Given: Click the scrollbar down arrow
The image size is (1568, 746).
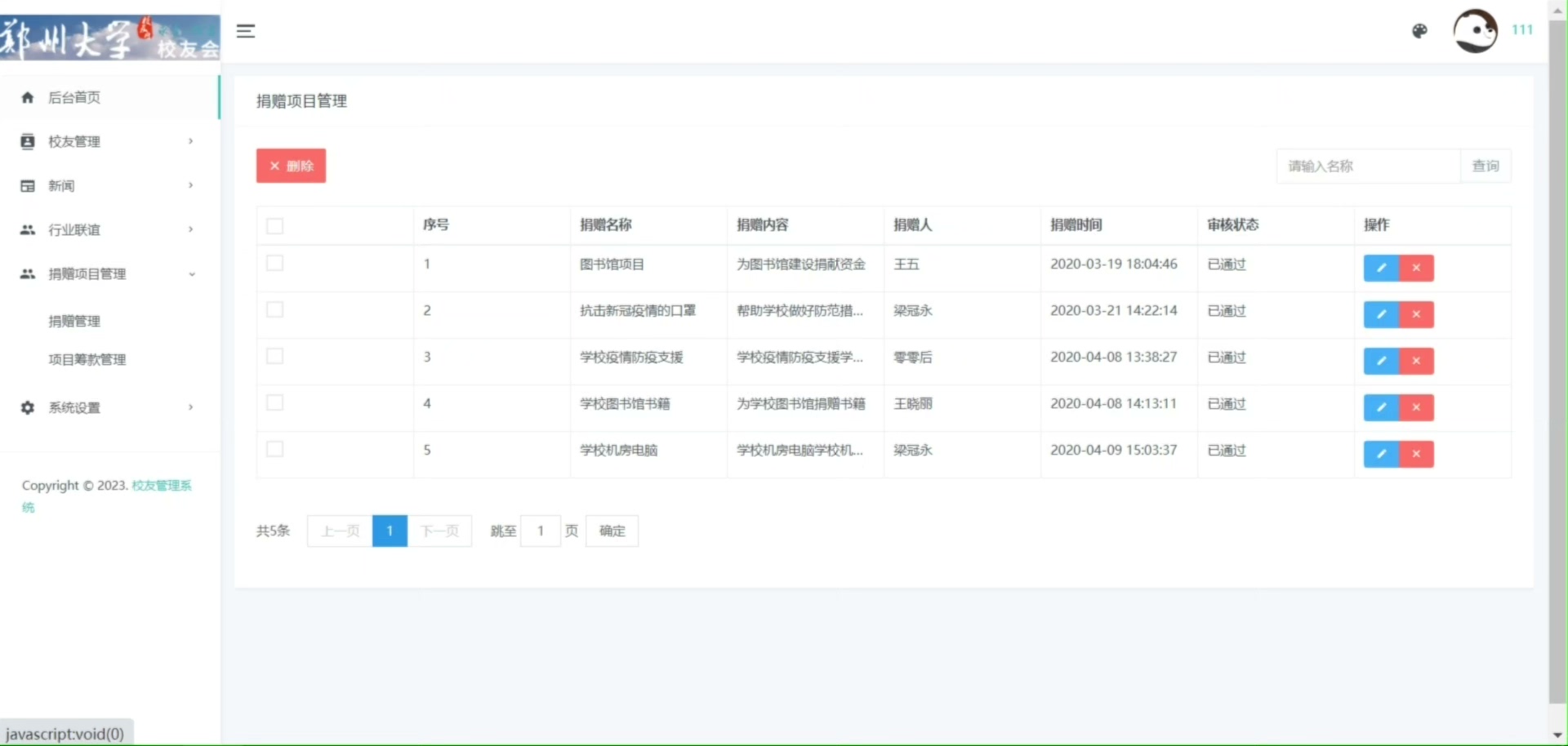Looking at the screenshot, I should click(x=1557, y=735).
